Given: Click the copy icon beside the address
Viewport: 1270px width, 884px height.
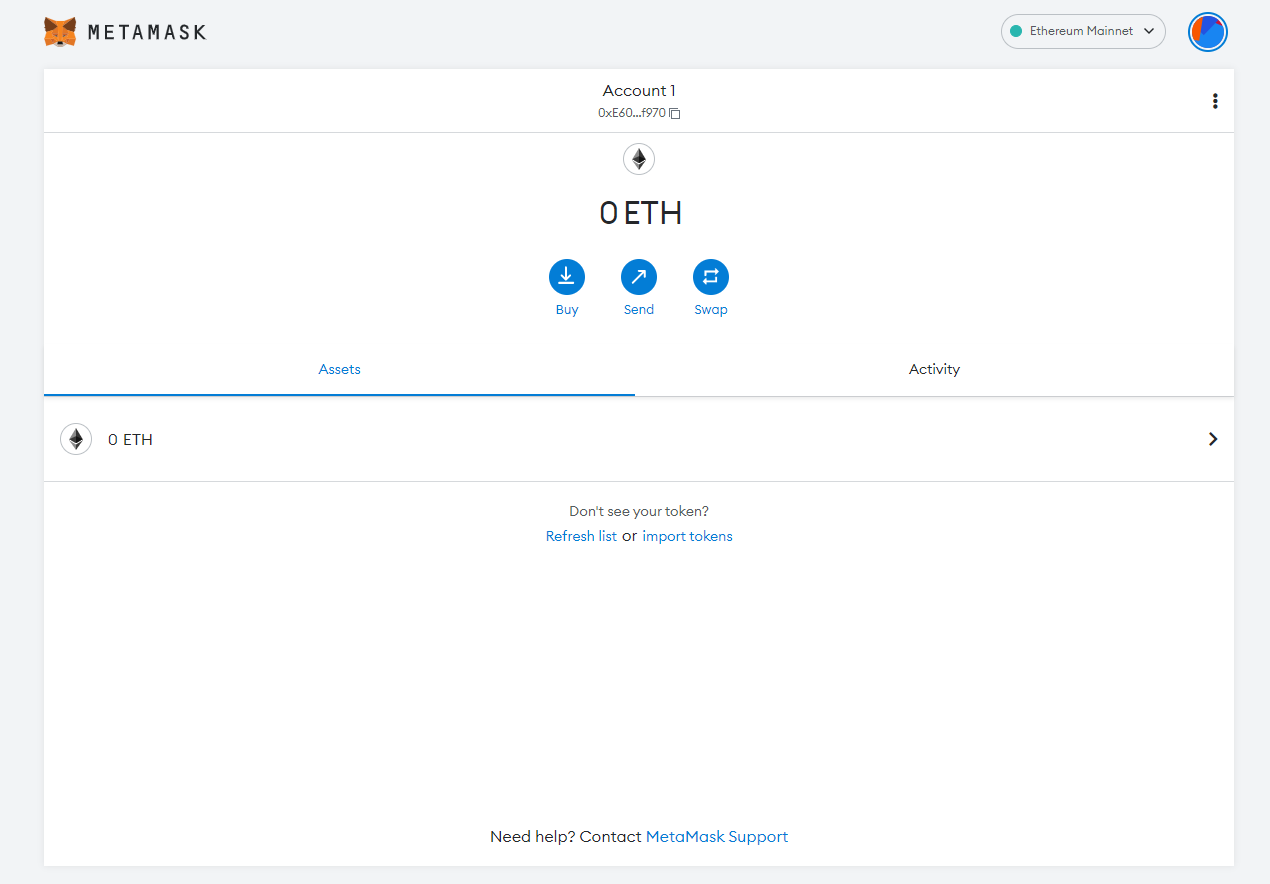Looking at the screenshot, I should tap(675, 114).
